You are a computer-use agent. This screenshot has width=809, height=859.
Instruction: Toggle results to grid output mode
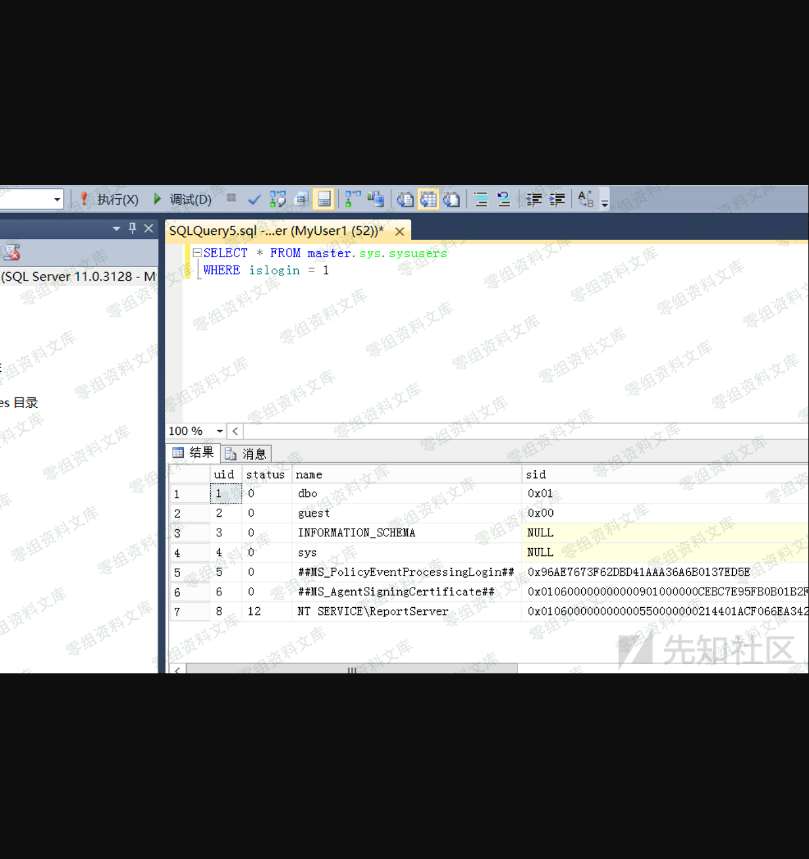pyautogui.click(x=428, y=200)
